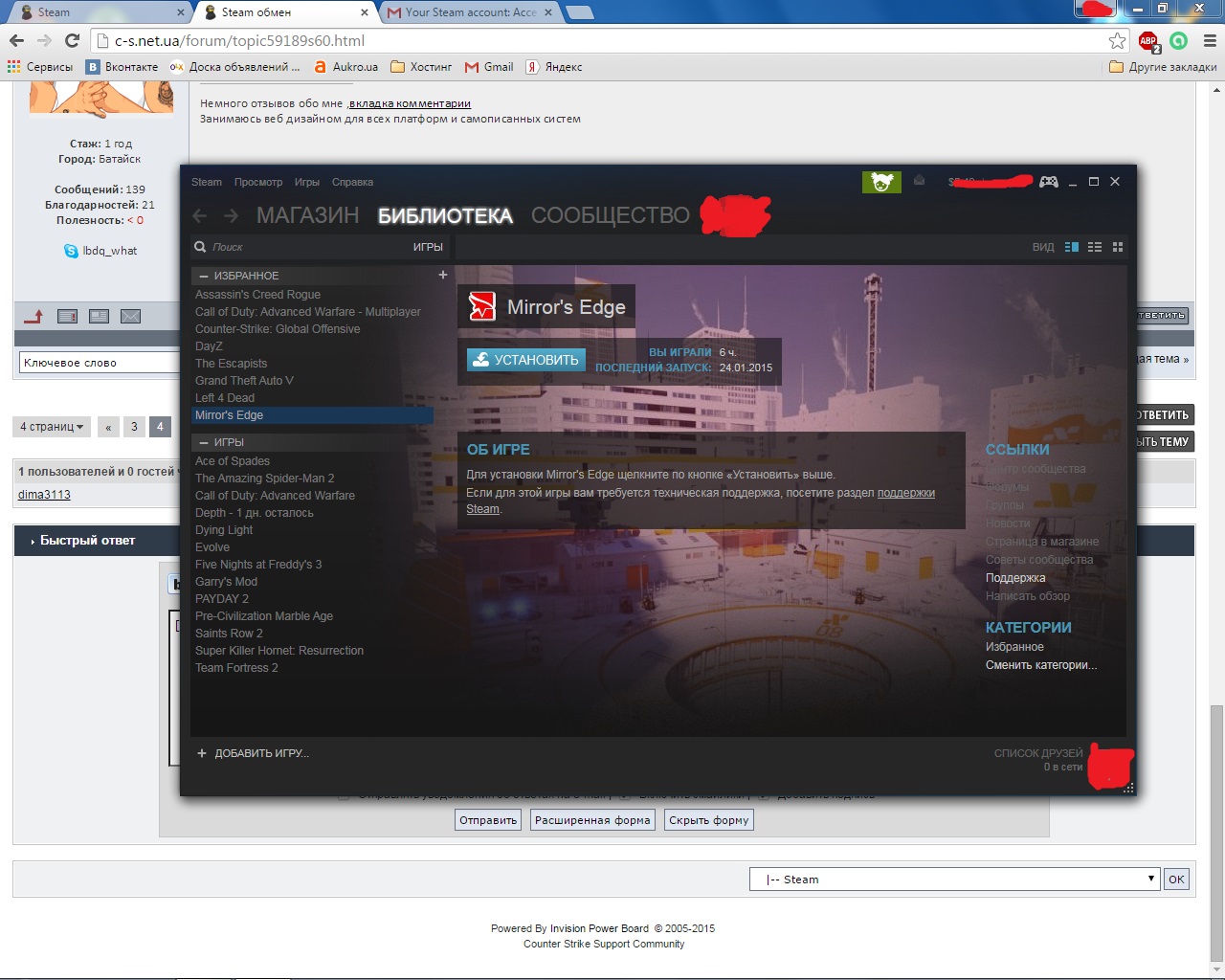This screenshot has width=1225, height=980.
Task: Go to forum page 3
Action: point(134,427)
